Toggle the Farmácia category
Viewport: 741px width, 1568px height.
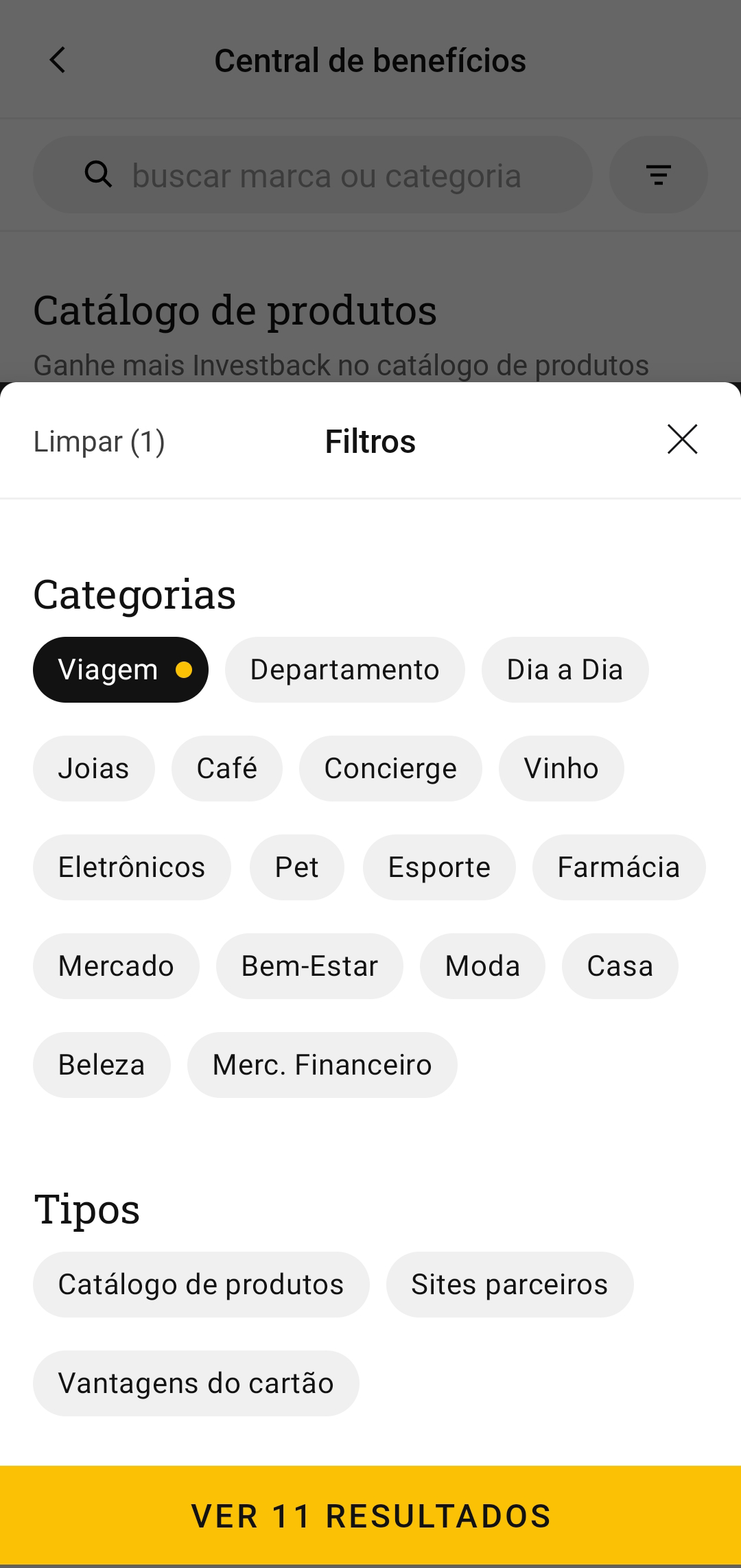coord(619,867)
